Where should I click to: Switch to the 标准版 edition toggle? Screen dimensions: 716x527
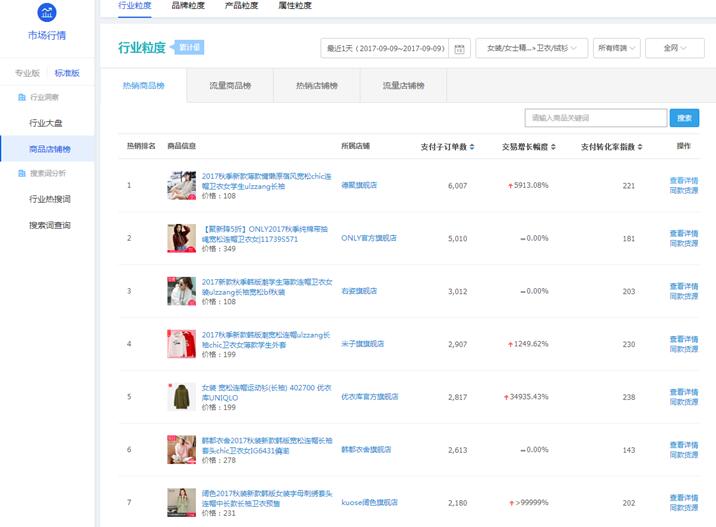click(67, 73)
